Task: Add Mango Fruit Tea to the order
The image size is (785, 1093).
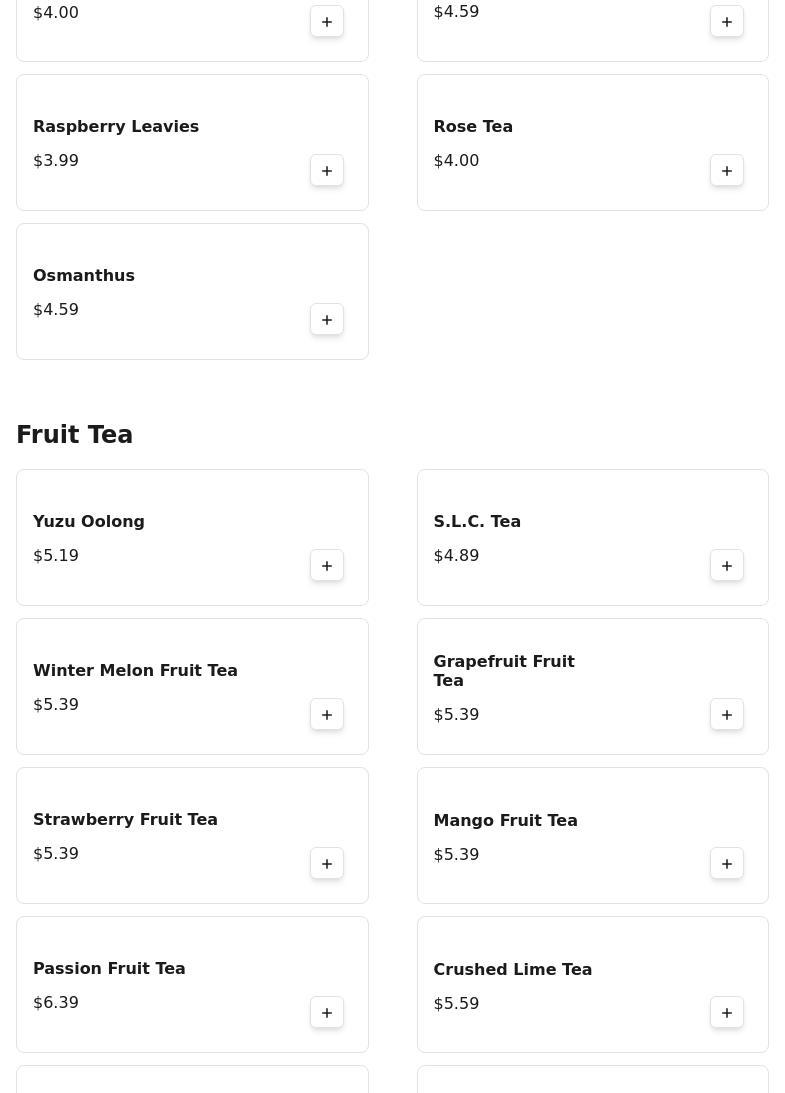Action: pyautogui.click(x=727, y=864)
